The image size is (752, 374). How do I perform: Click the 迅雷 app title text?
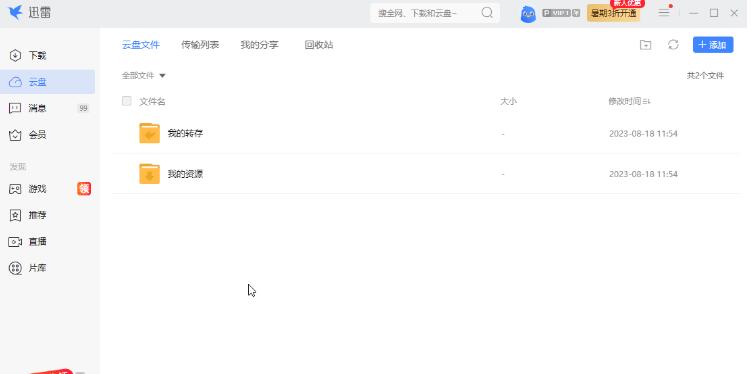point(40,13)
